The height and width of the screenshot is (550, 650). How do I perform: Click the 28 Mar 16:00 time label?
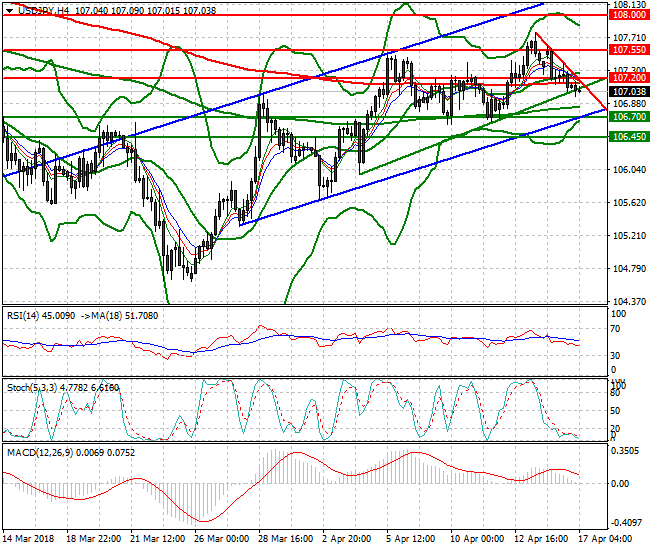286,539
